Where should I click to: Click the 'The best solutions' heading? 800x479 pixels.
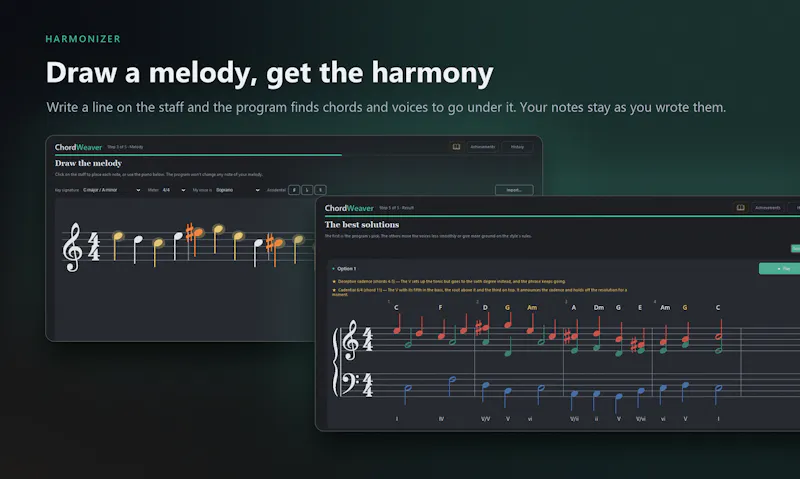pyautogui.click(x=362, y=224)
